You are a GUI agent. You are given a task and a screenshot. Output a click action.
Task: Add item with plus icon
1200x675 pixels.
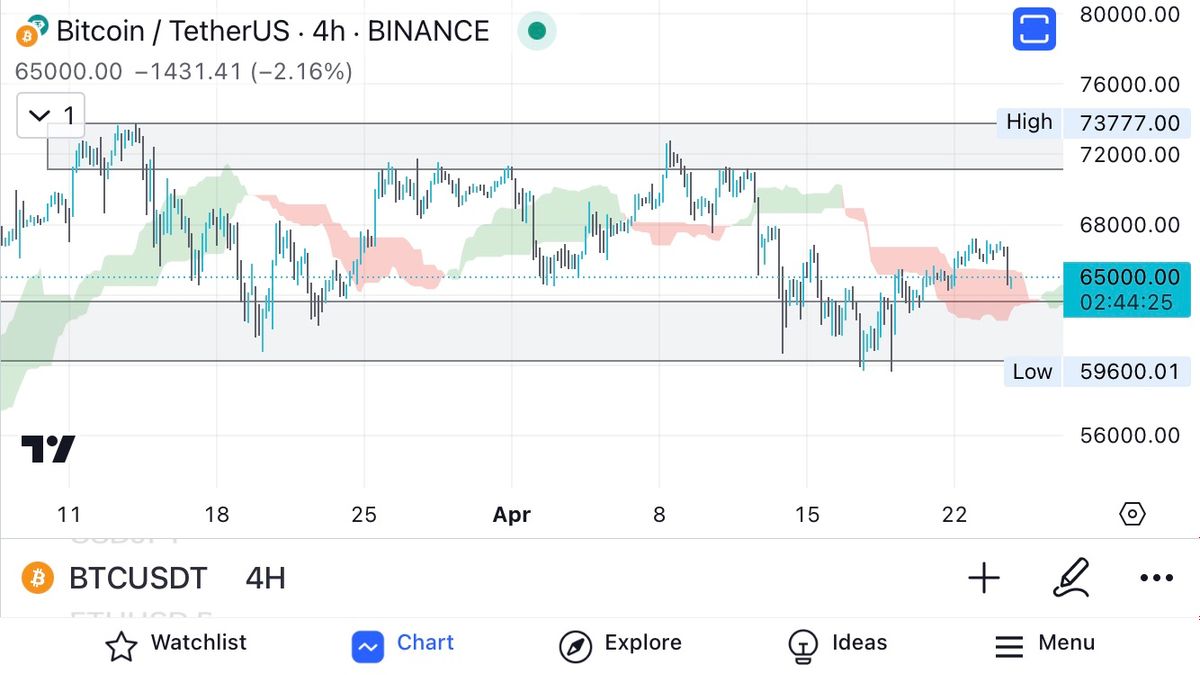(x=984, y=578)
